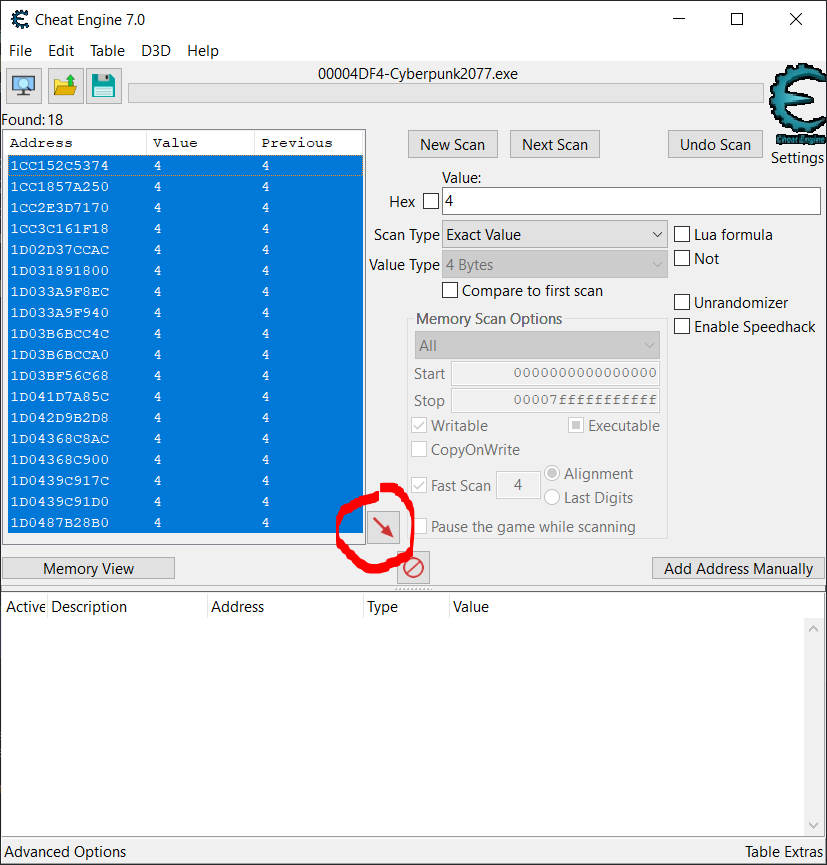Click the red arrow to copy selected addresses
The height and width of the screenshot is (865, 827).
coord(383,527)
